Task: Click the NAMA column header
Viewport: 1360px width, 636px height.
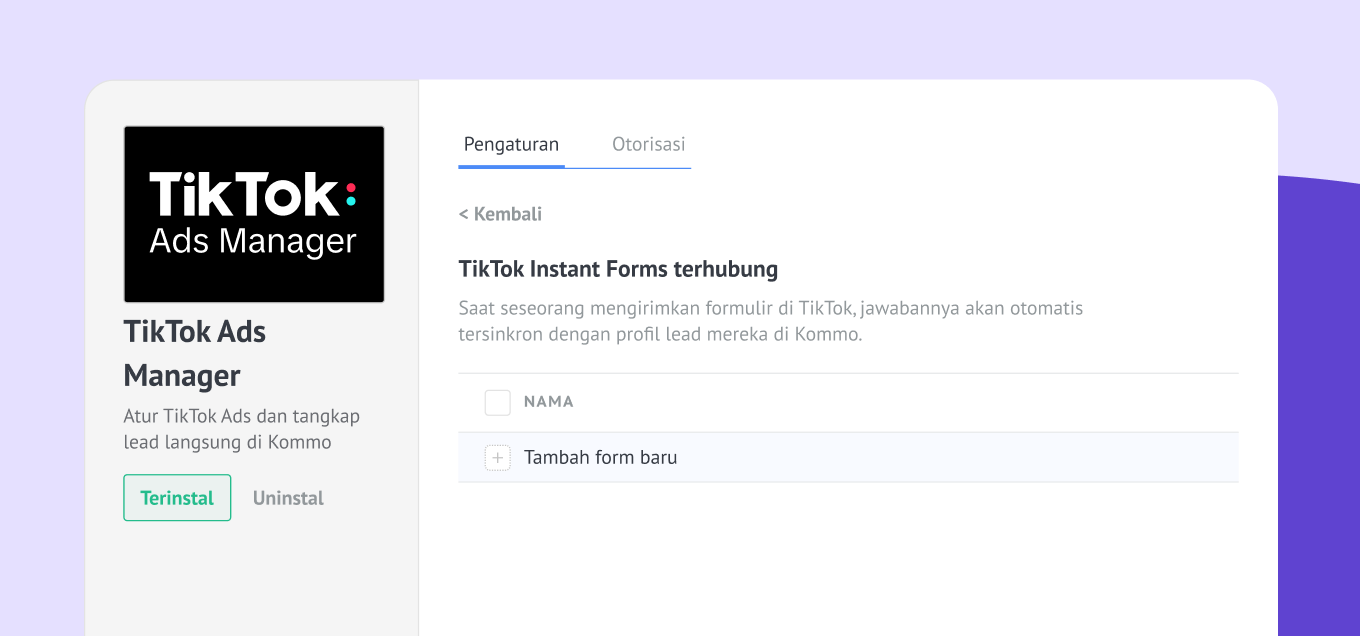Action: tap(548, 402)
